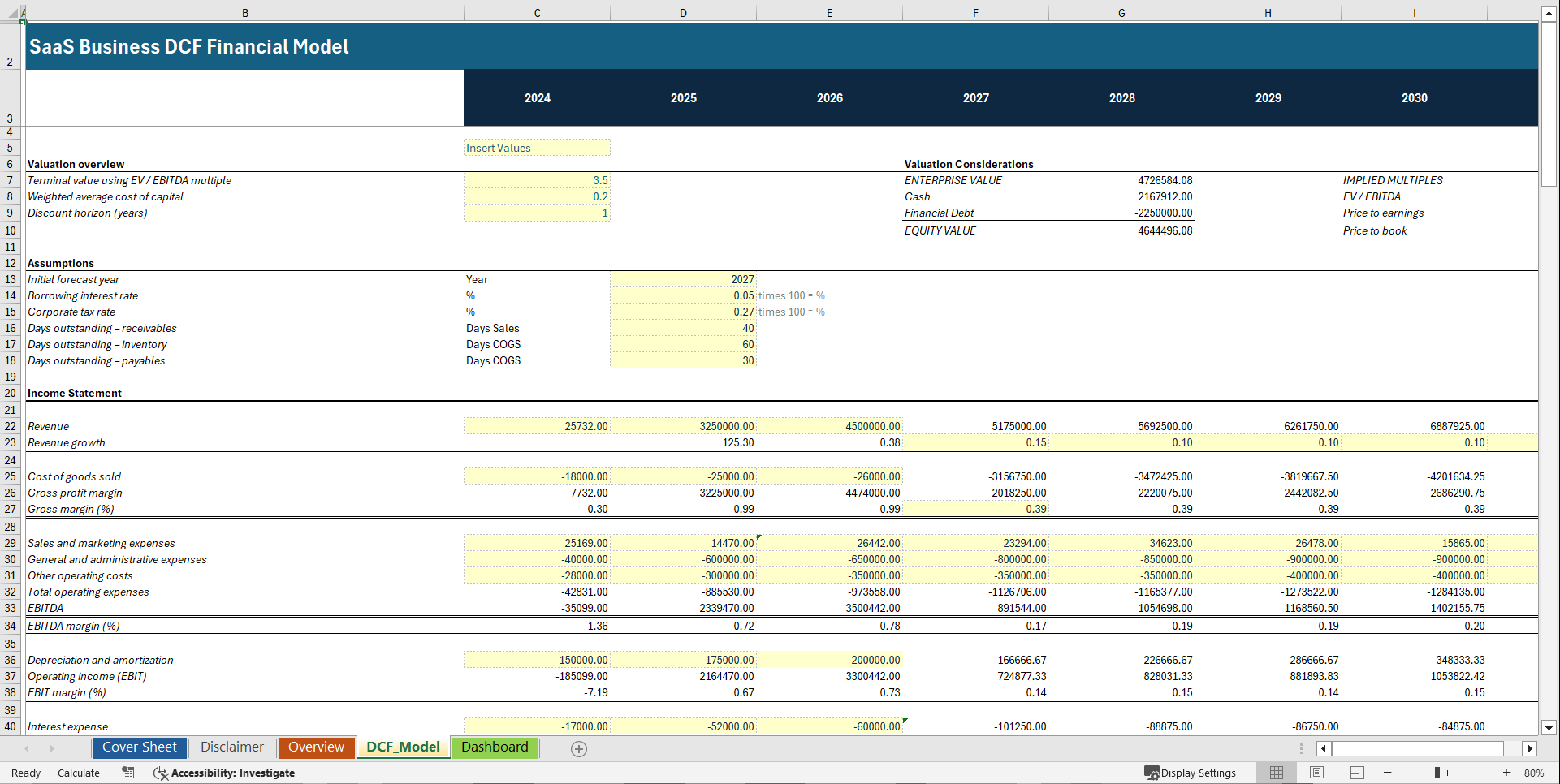Screen dimensions: 1560x784
Task: Click the 80% zoom percentage
Action: [1534, 773]
